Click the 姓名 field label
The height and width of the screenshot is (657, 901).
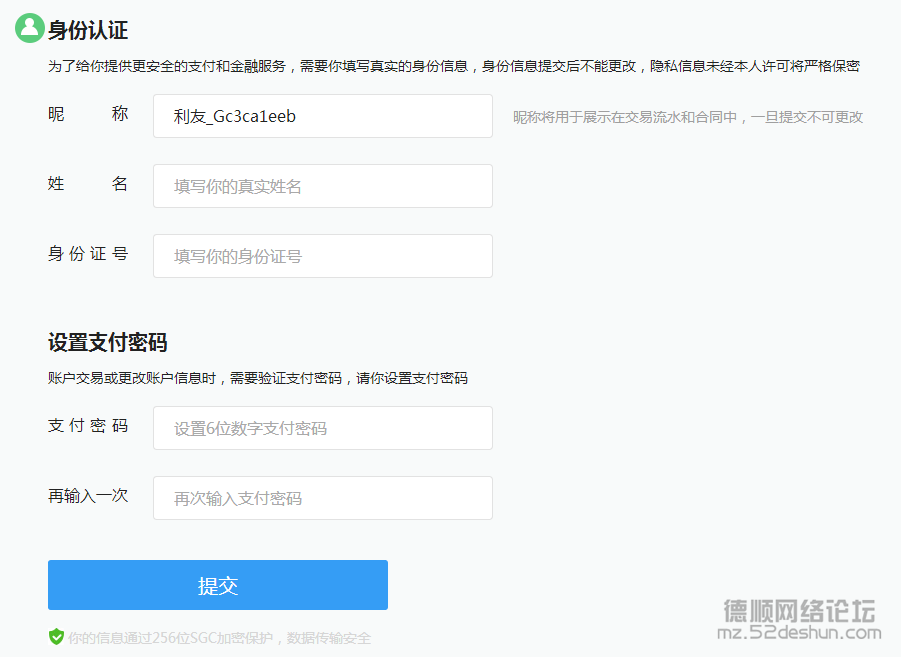tap(88, 185)
